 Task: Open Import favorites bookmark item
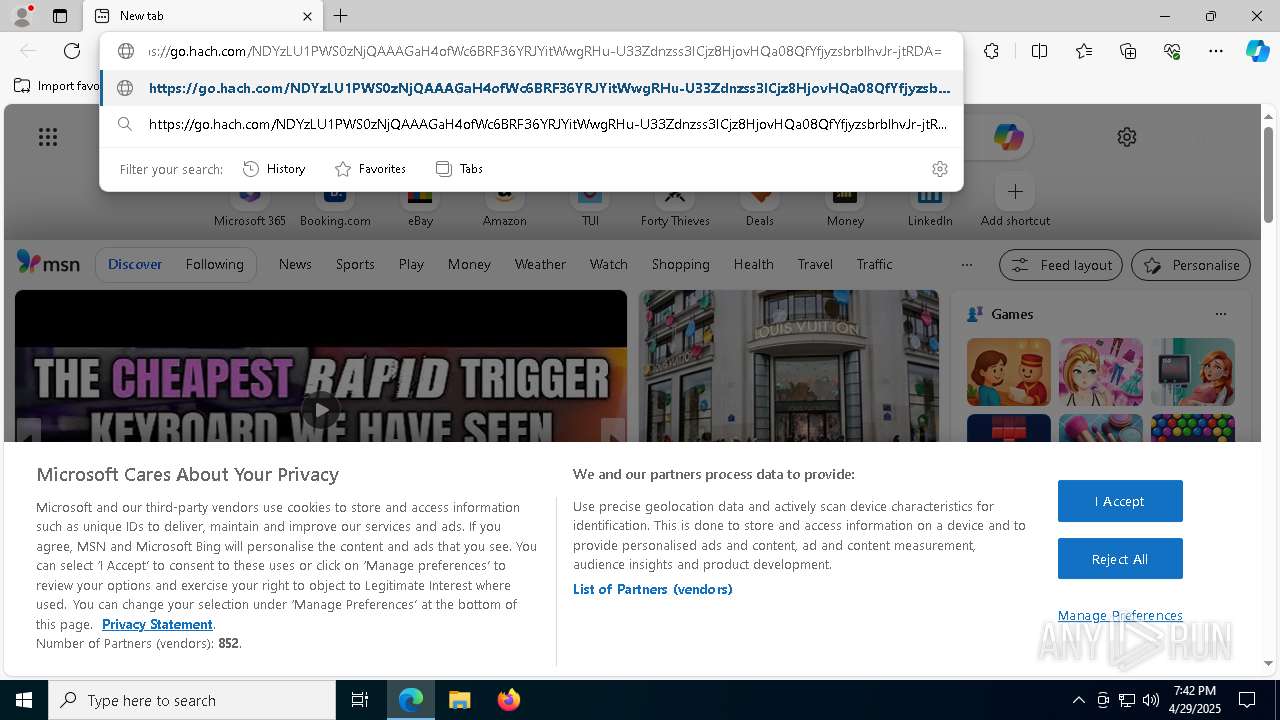coord(58,86)
